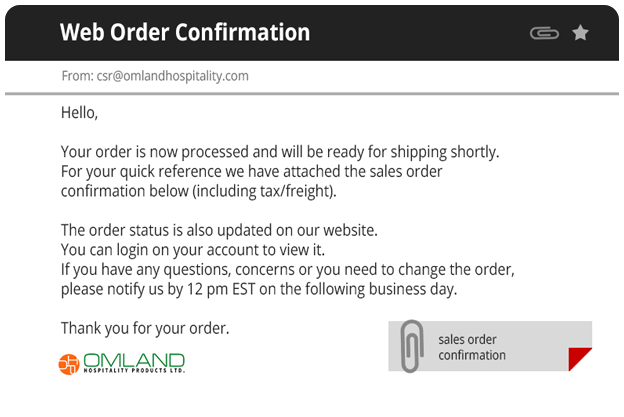Viewport: 624px width, 417px height.
Task: Star this Web Order Confirmation email
Action: [x=580, y=33]
